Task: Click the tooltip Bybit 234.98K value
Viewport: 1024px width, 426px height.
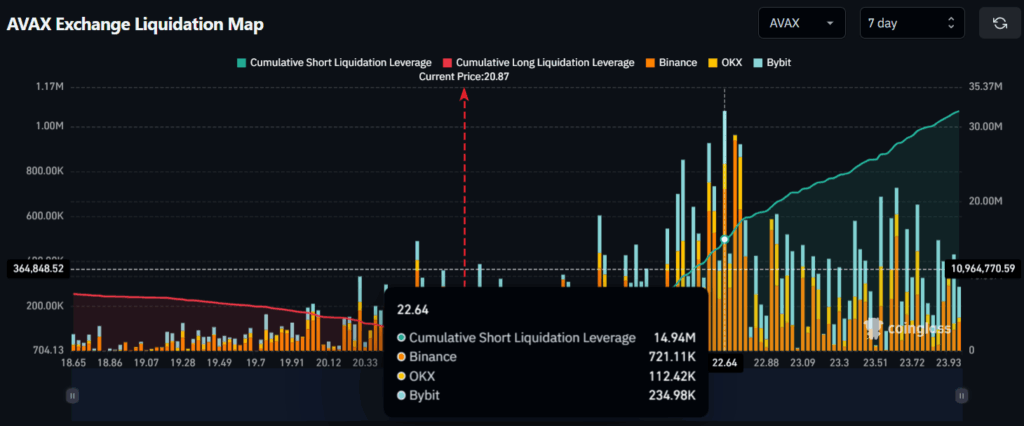Action: click(x=672, y=395)
